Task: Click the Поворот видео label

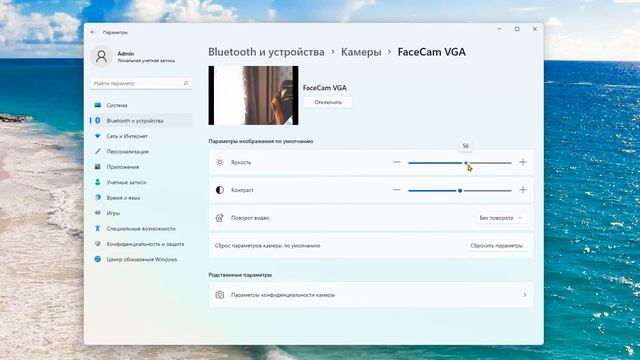Action: (250, 218)
